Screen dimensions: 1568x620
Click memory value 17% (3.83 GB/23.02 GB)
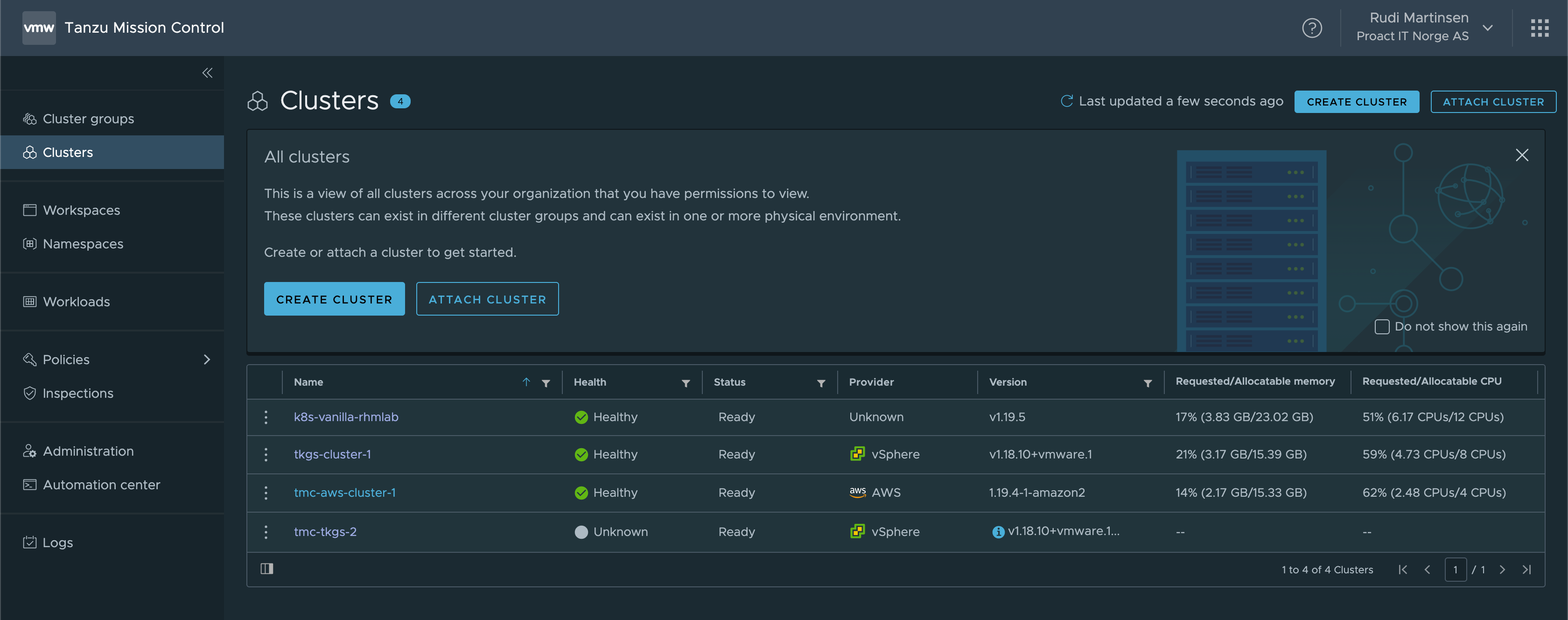point(1244,417)
